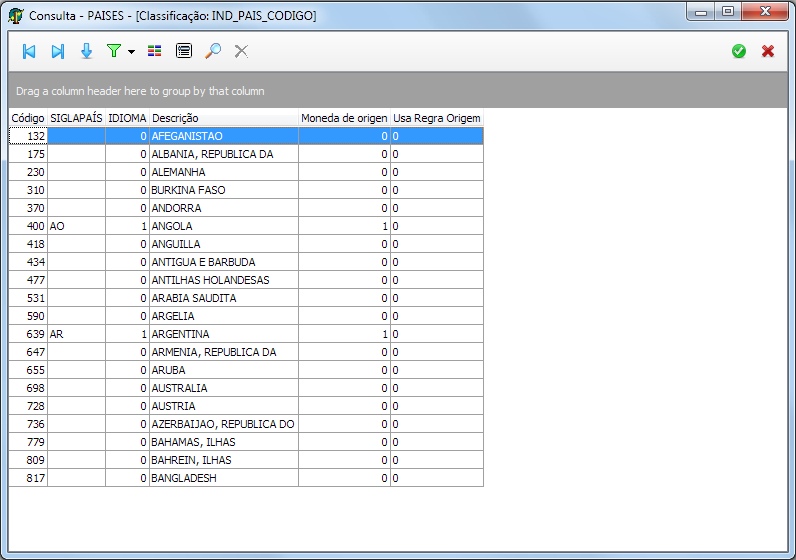Click the Moneda de origen header
The image size is (796, 560).
(344, 118)
